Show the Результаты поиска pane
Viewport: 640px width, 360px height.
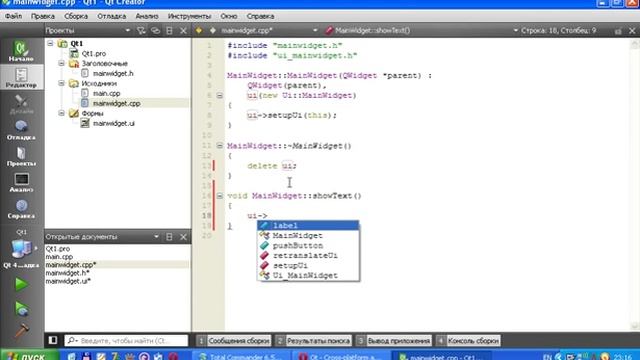tap(313, 340)
